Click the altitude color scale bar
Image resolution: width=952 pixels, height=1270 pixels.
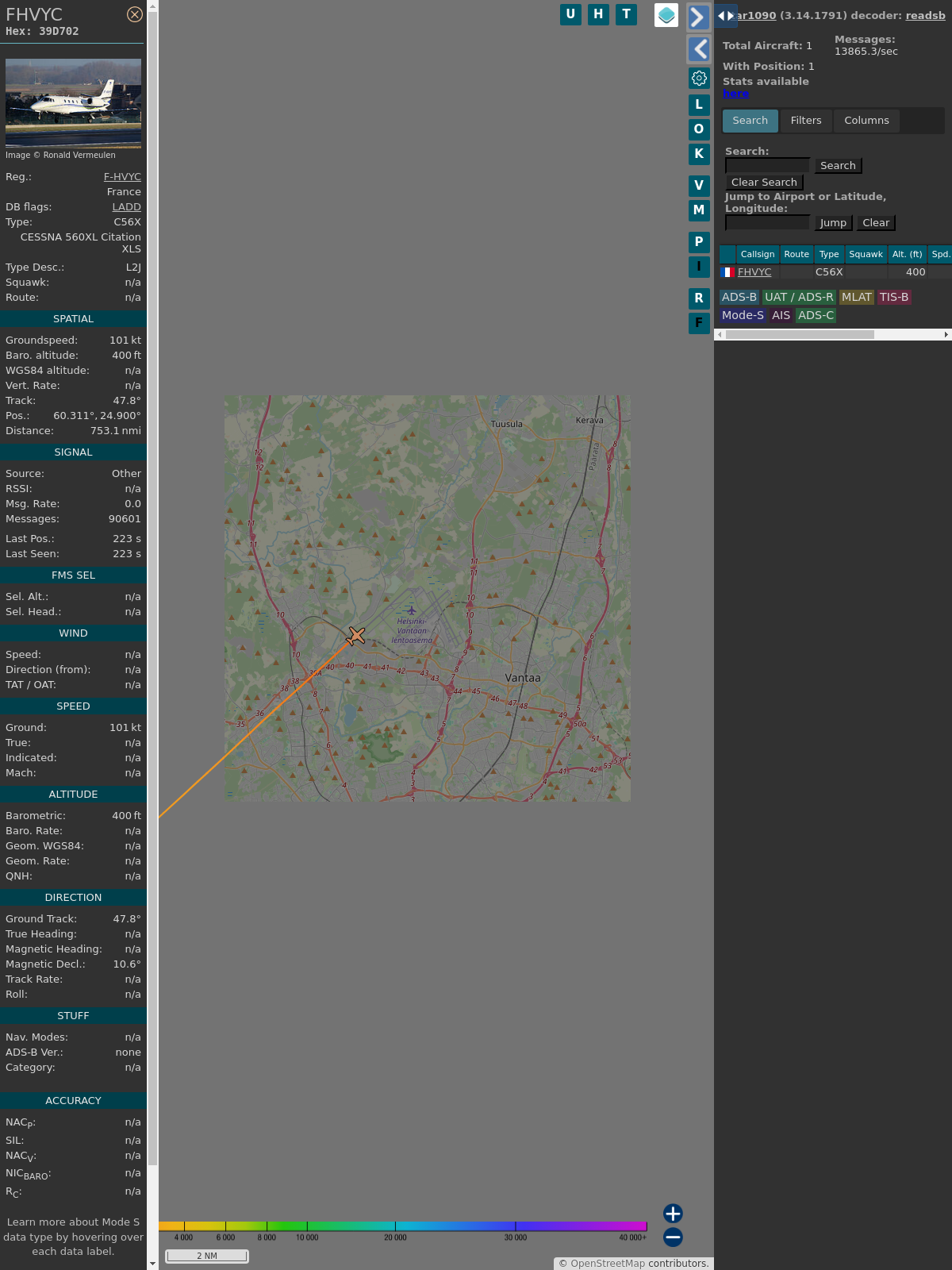pyautogui.click(x=403, y=1226)
